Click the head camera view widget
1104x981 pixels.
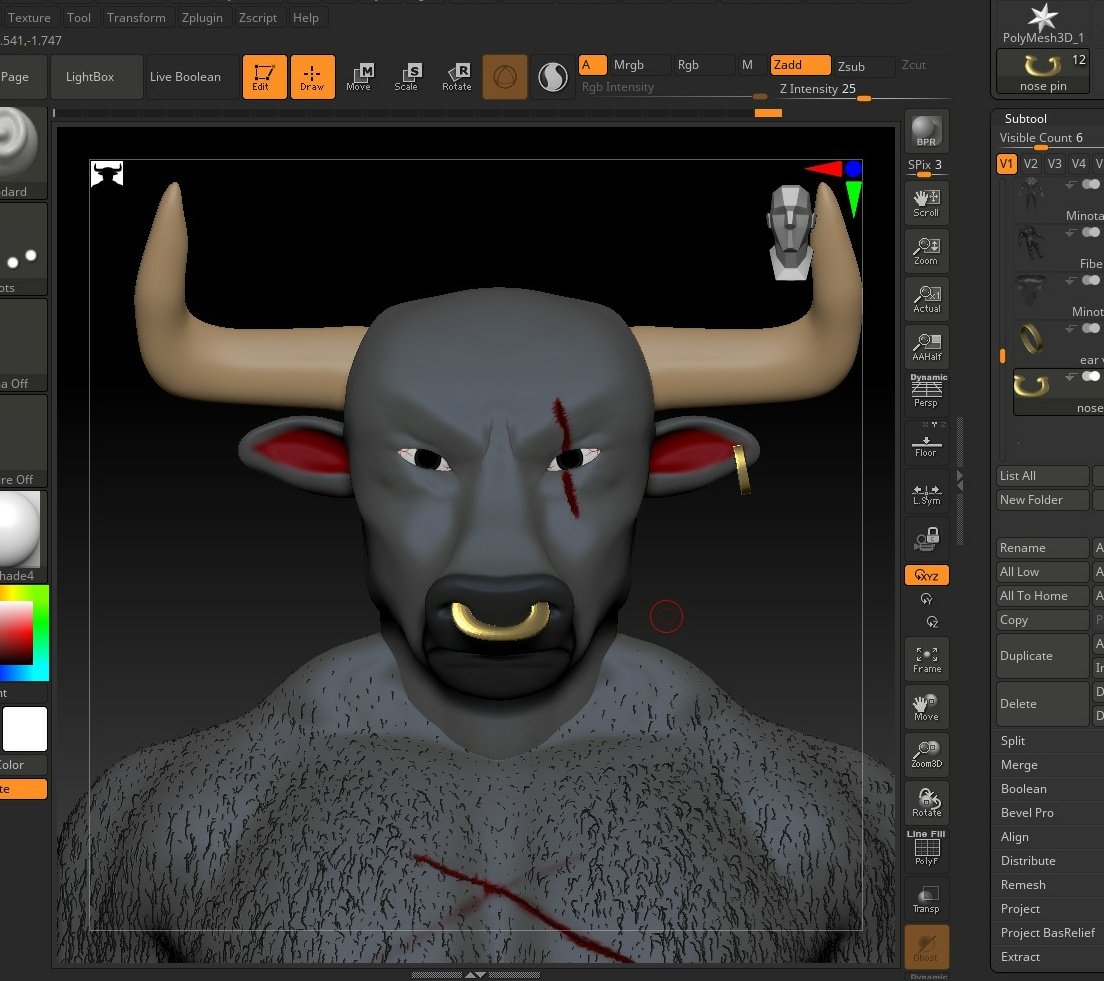click(x=791, y=232)
